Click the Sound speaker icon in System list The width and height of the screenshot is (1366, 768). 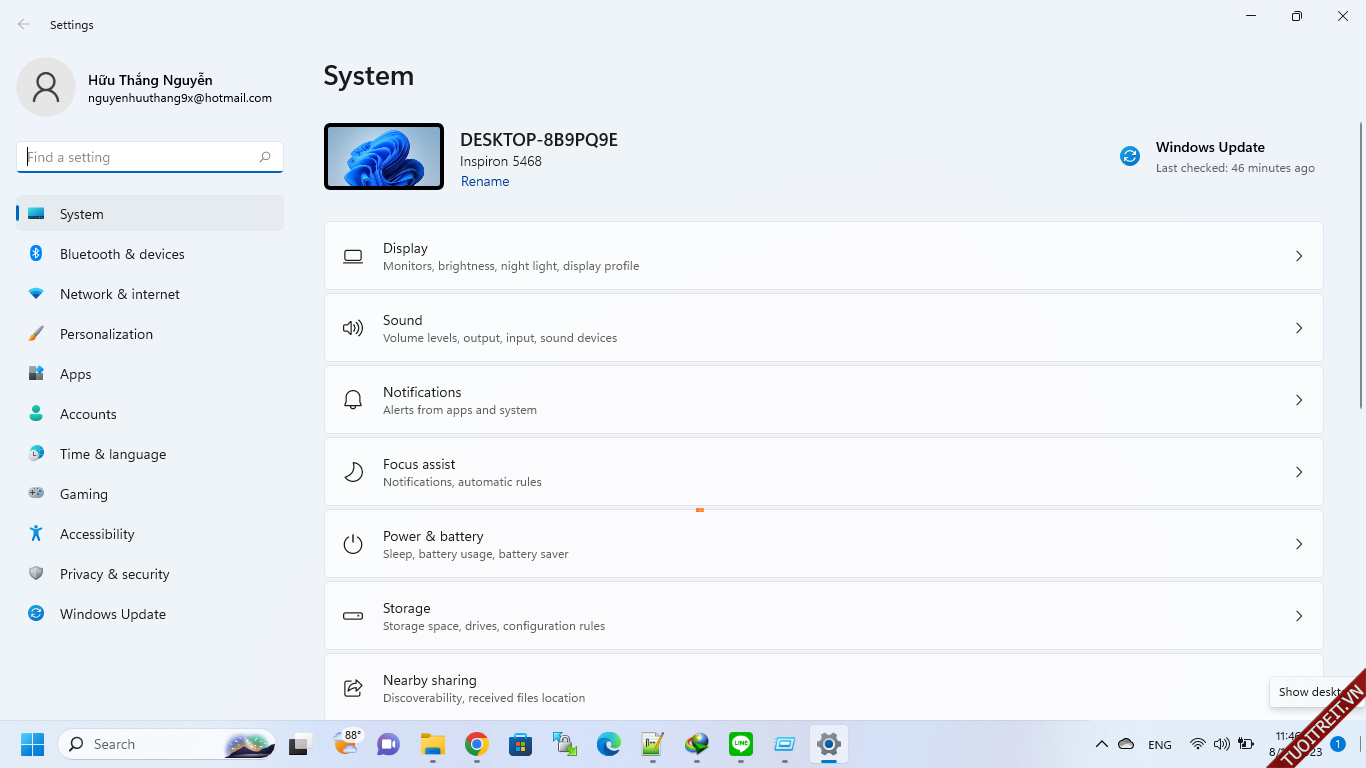coord(353,328)
